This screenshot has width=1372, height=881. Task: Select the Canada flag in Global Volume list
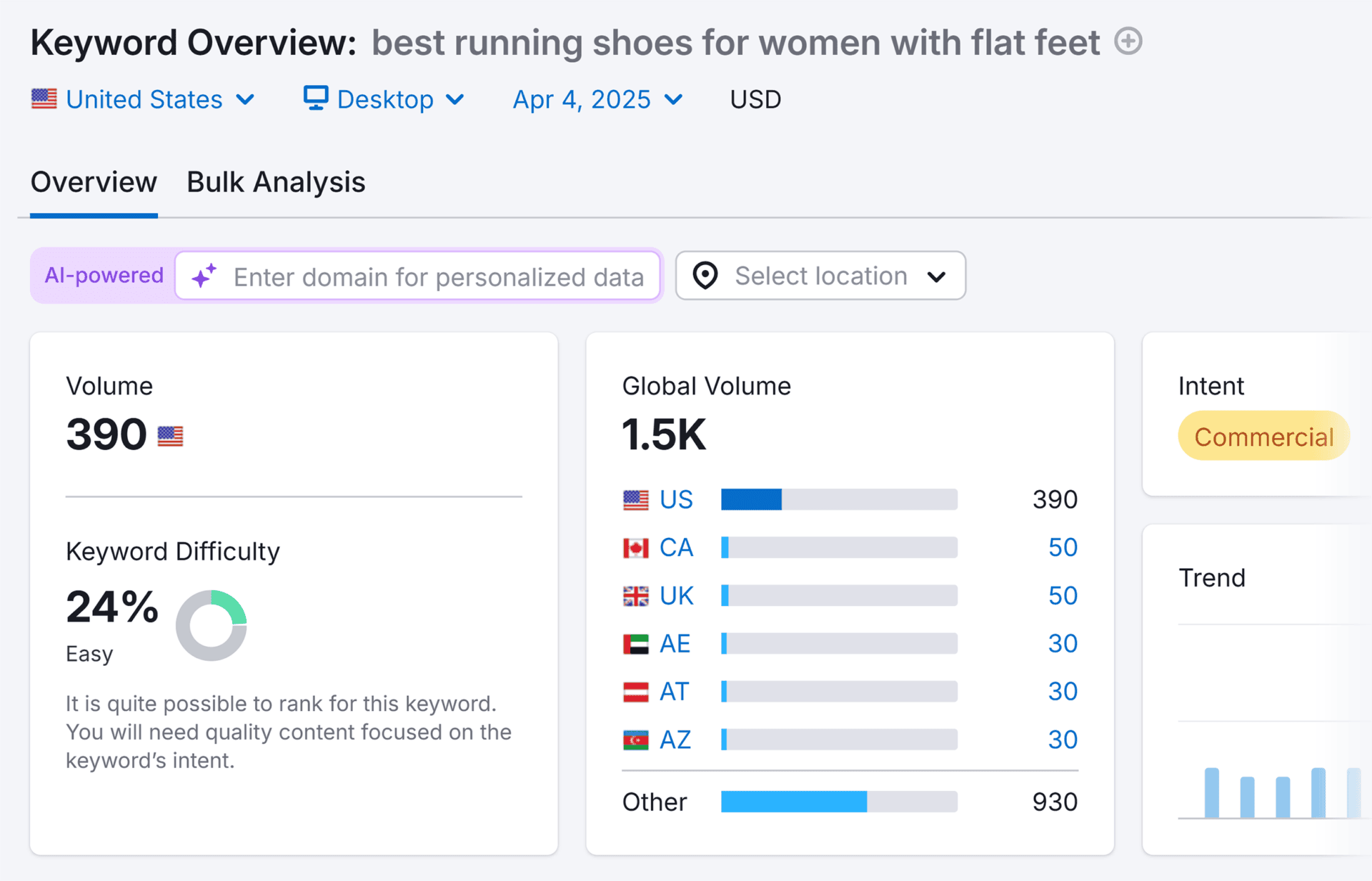coord(635,547)
